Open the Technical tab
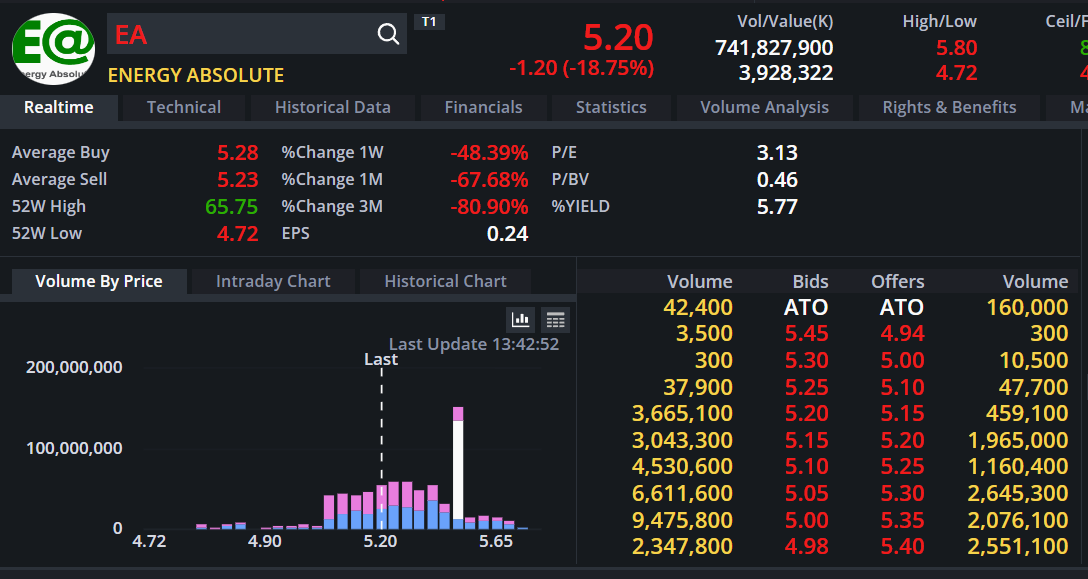Image resolution: width=1088 pixels, height=579 pixels. [184, 107]
